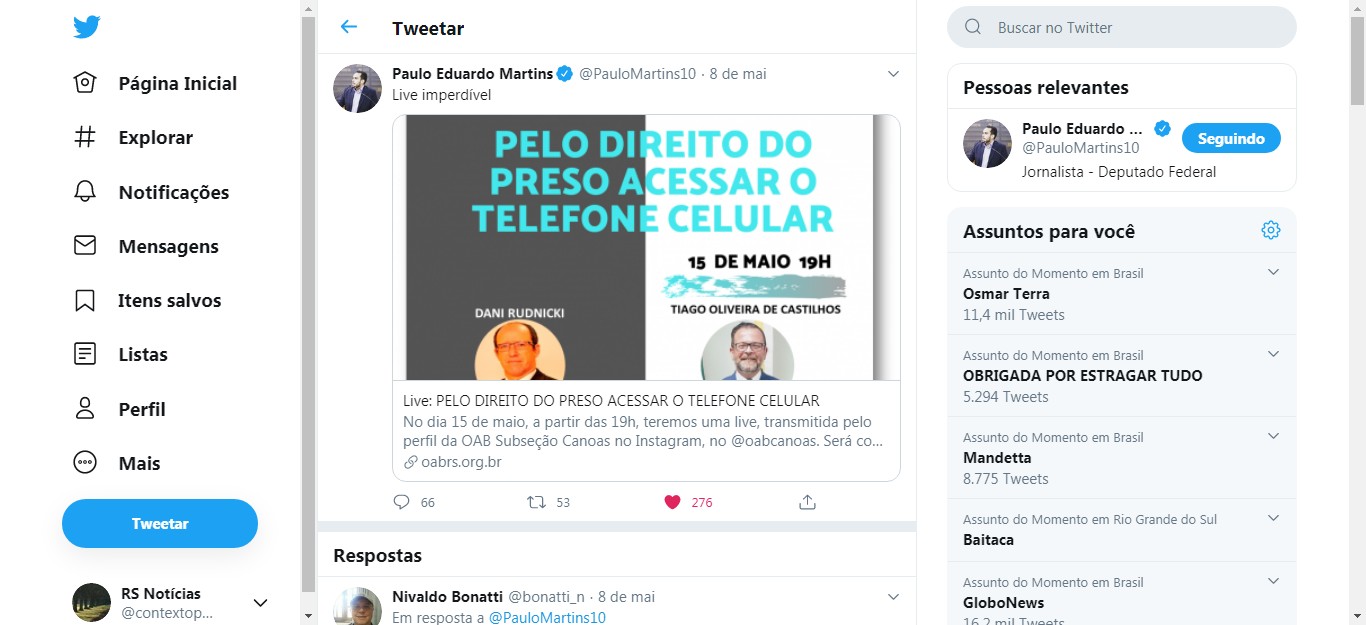The height and width of the screenshot is (625, 1366).
Task: Expand the RS Notícias account switcher
Action: tap(260, 602)
